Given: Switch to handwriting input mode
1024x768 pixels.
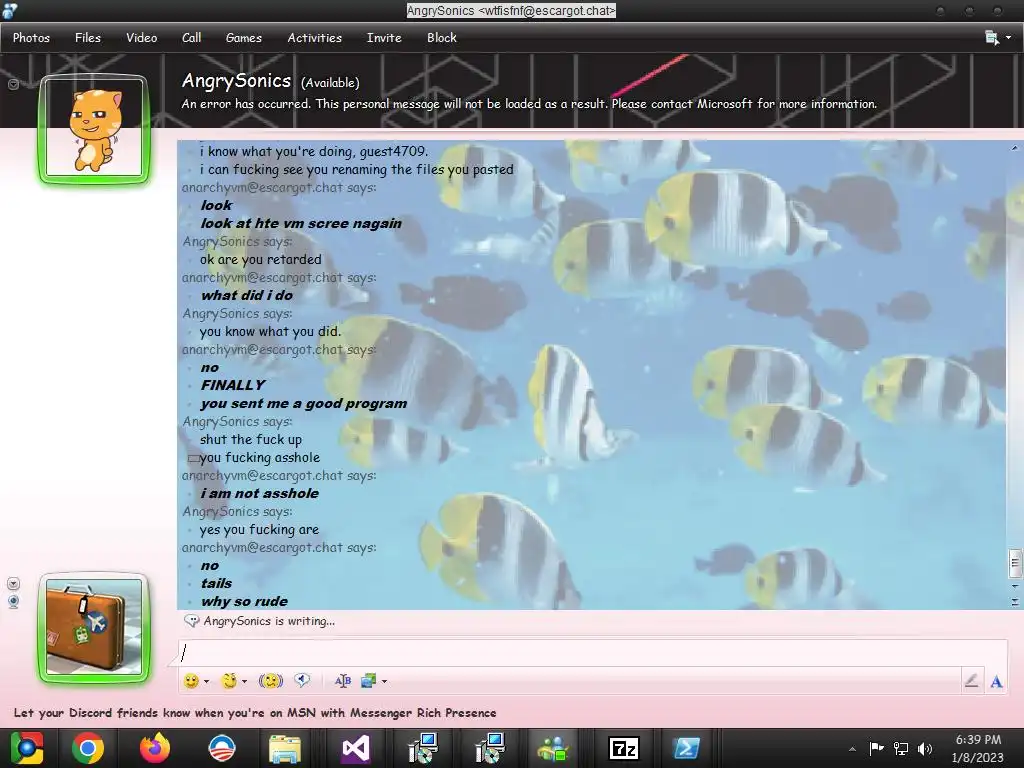Looking at the screenshot, I should click(971, 681).
